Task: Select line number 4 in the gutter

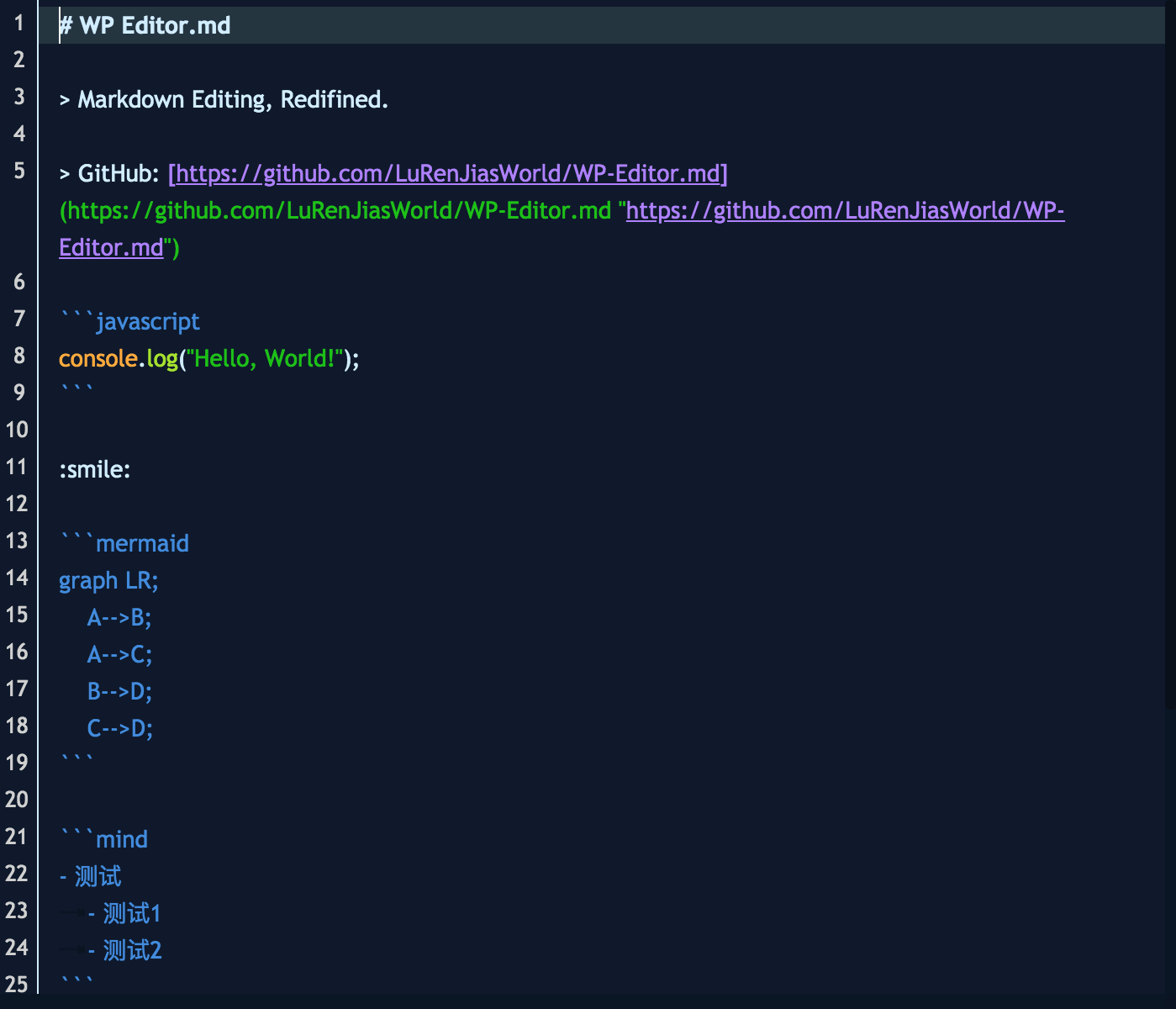Action: coord(19,134)
